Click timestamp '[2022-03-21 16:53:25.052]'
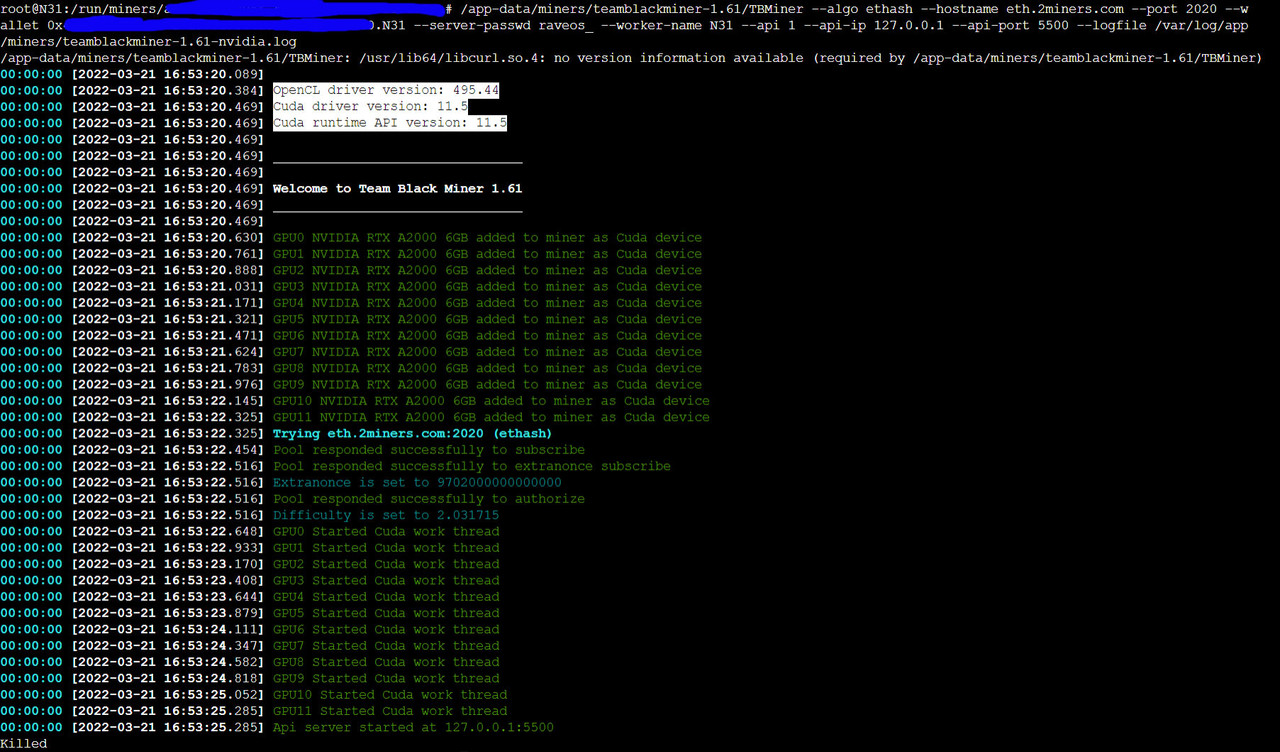This screenshot has width=1280, height=752. [168, 695]
